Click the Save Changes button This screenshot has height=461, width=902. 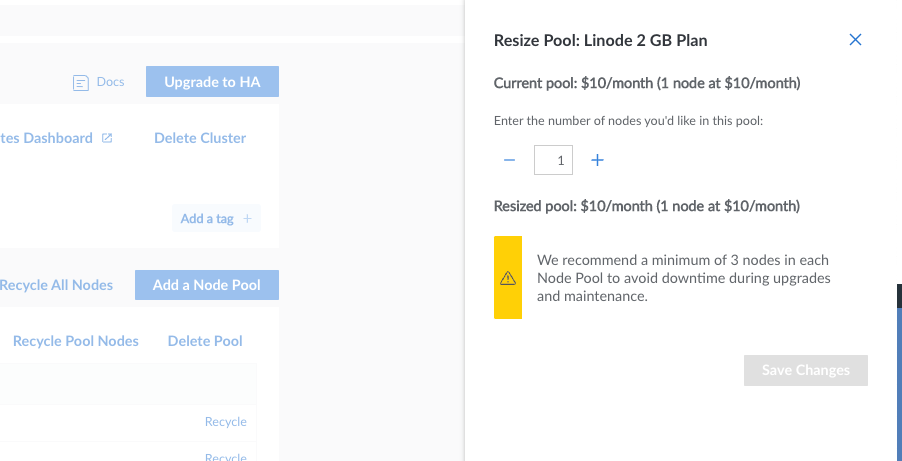(805, 370)
